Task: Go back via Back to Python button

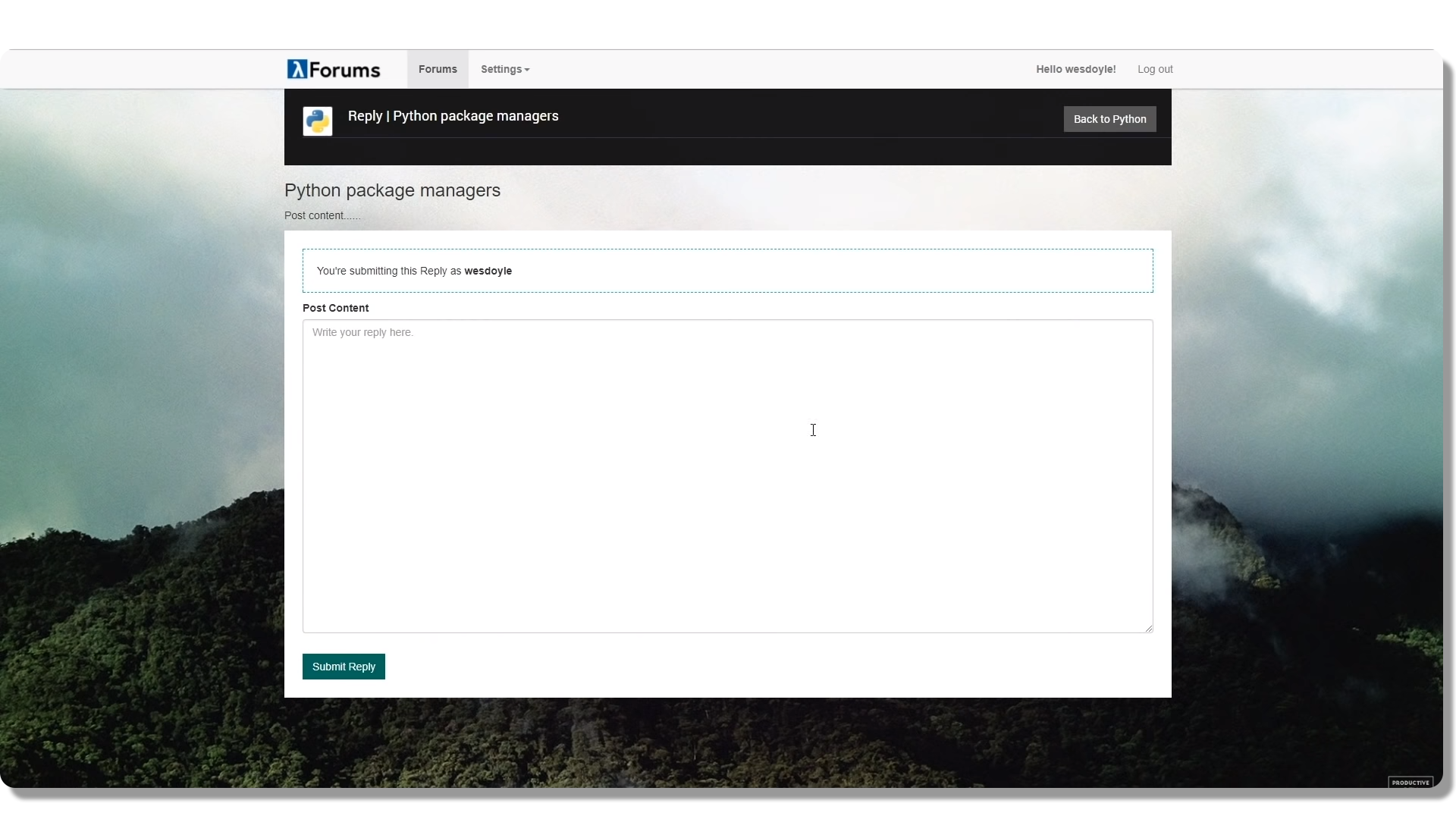Action: tap(1109, 119)
